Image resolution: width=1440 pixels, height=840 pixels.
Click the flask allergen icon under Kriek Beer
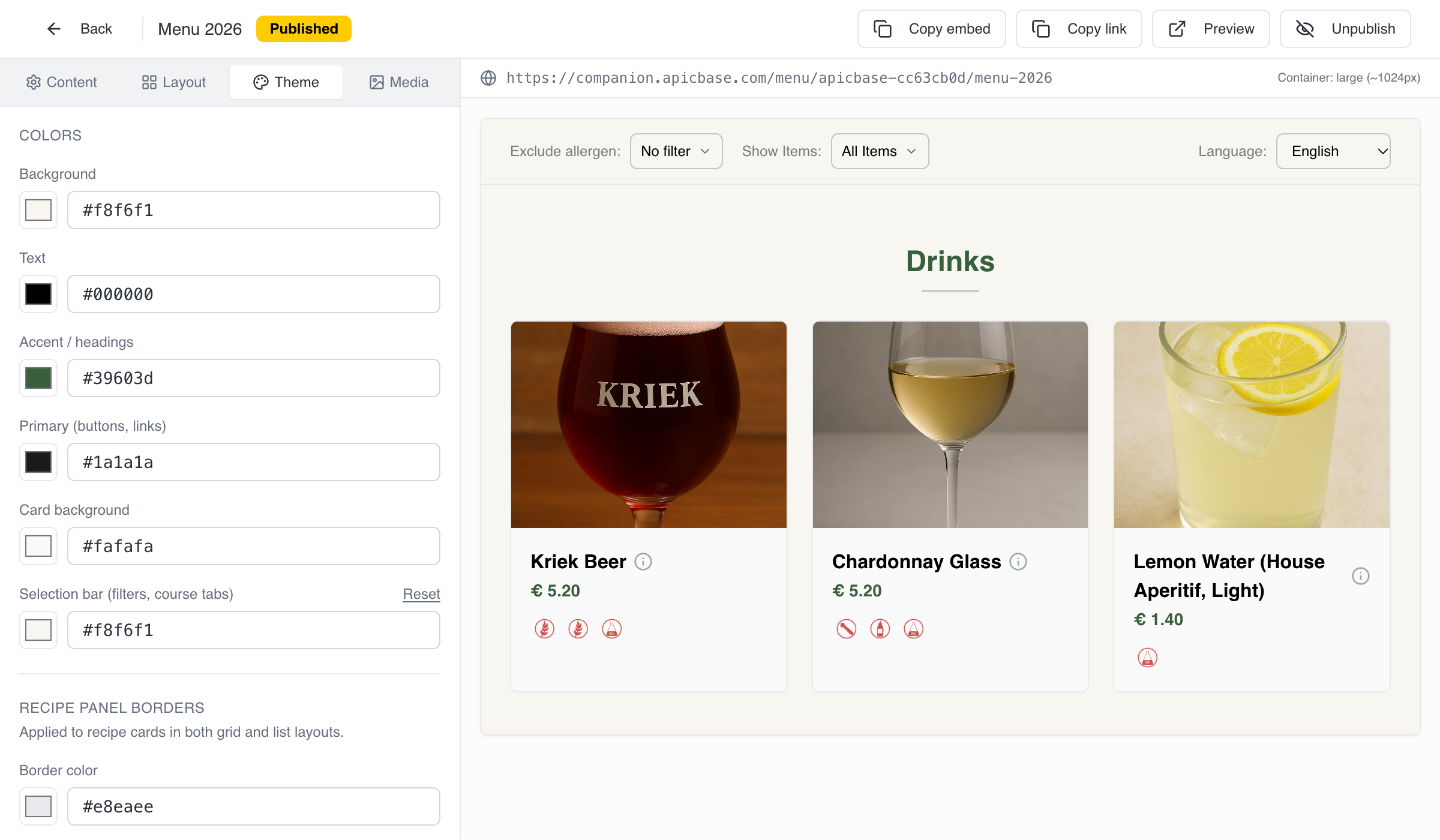(612, 629)
